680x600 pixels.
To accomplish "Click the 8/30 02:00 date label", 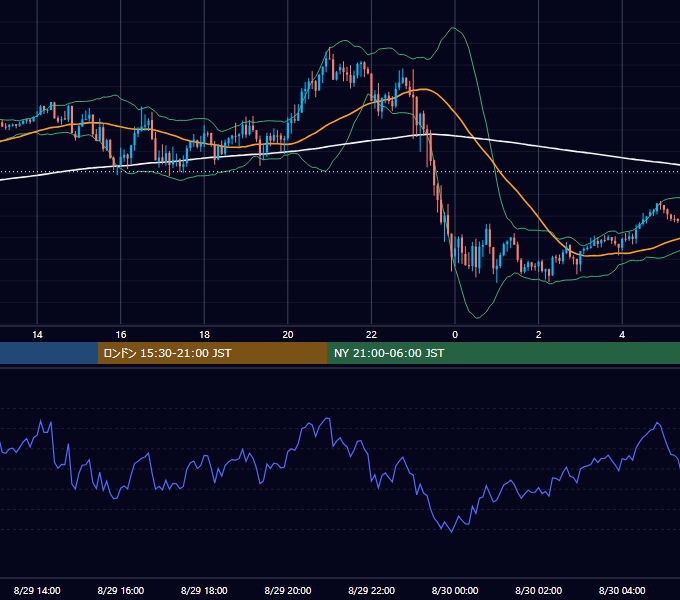I will coord(539,590).
